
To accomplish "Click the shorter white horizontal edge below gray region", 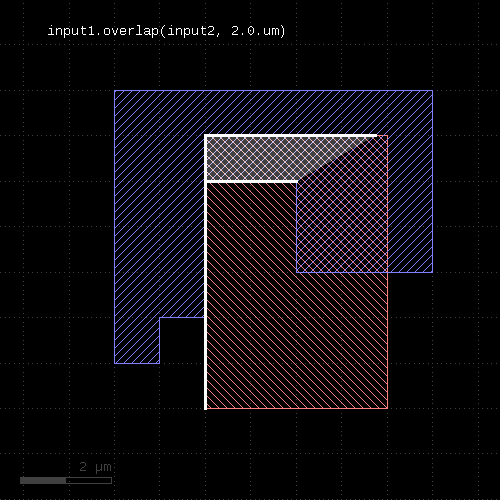I will pyautogui.click(x=251, y=182).
